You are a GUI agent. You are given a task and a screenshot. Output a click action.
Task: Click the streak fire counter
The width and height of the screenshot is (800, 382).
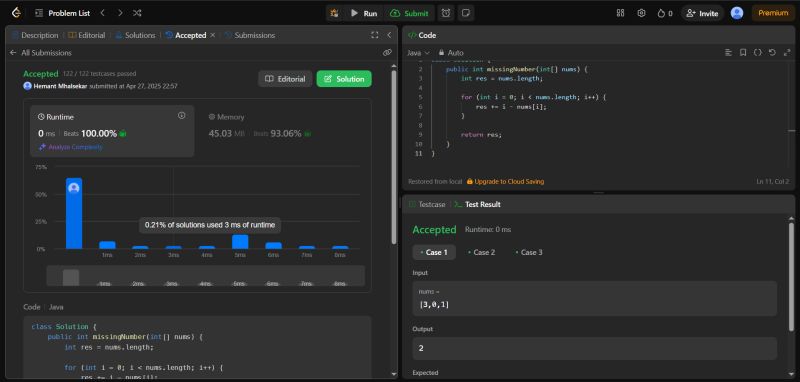pos(665,13)
